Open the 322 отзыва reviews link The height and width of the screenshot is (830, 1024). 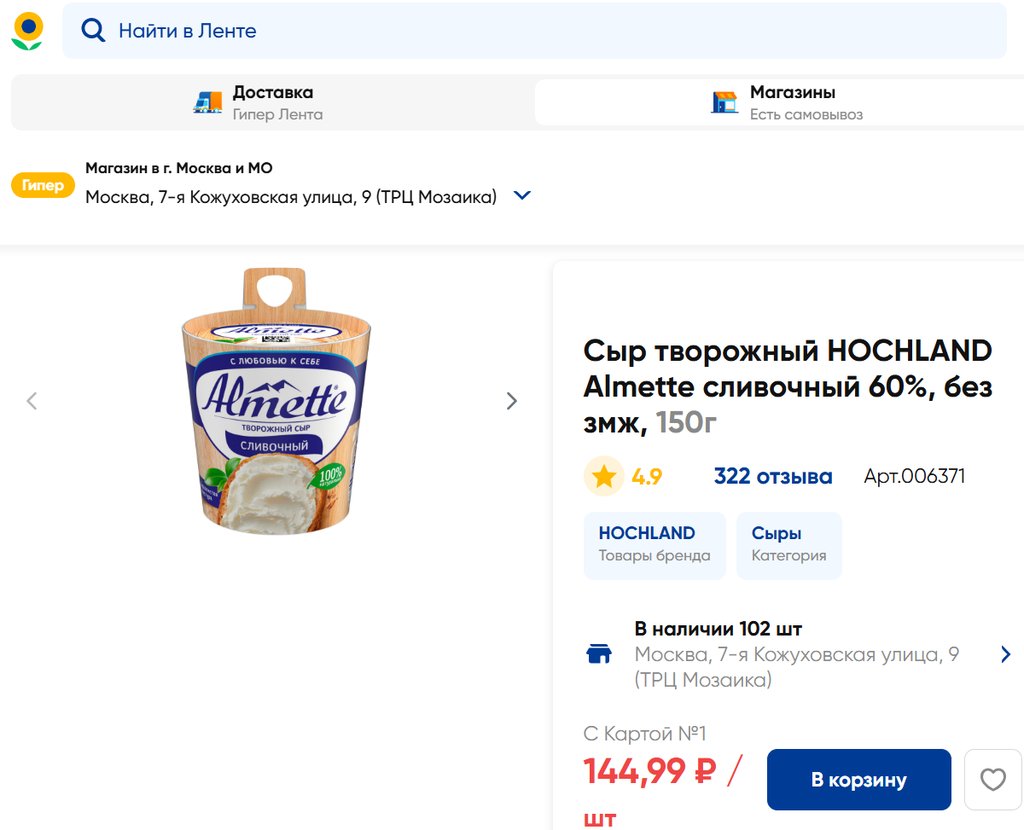(x=773, y=477)
